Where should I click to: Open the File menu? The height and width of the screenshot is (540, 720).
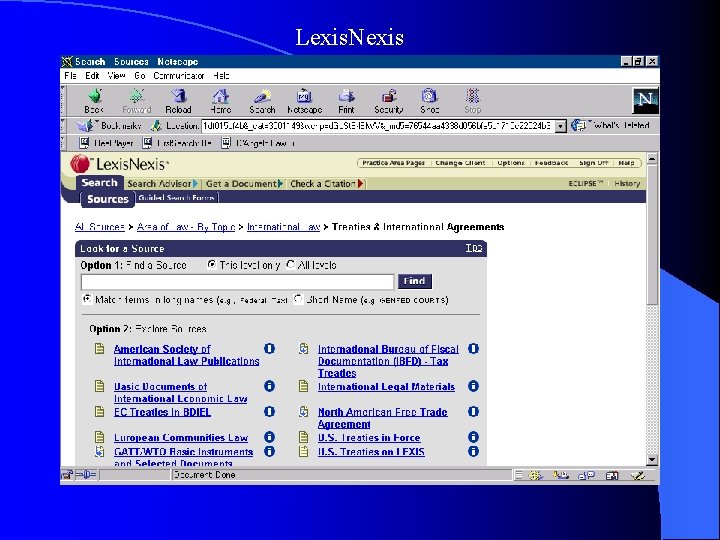click(x=70, y=76)
